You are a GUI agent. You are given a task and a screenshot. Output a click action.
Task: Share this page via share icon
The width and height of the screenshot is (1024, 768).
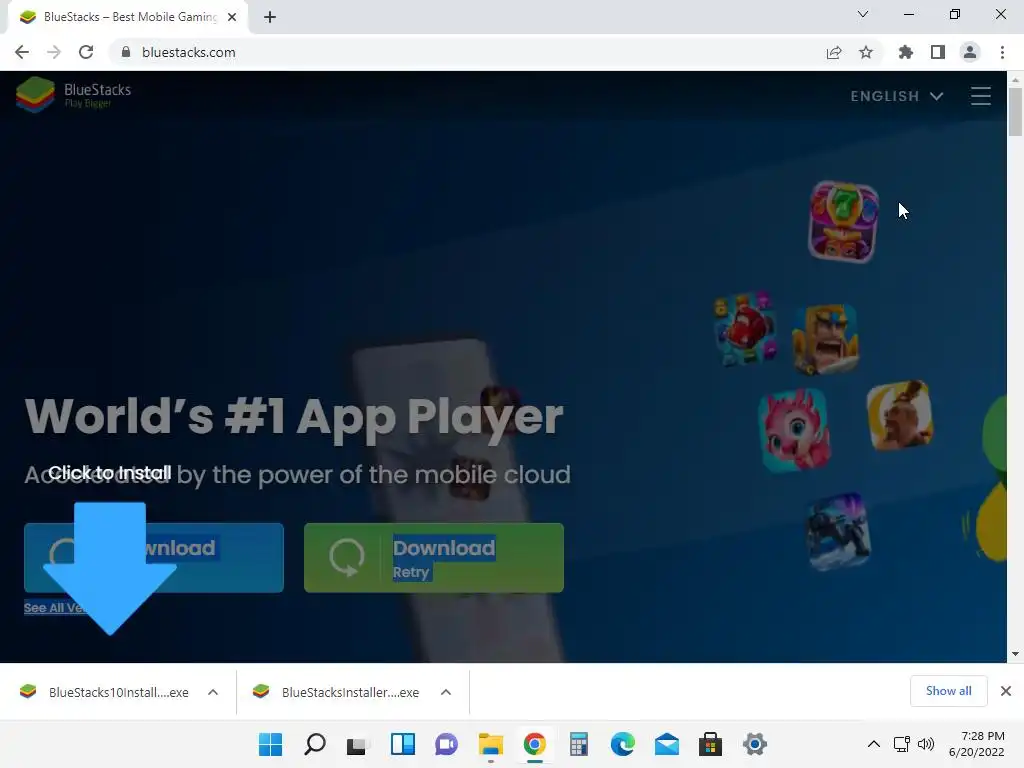point(834,52)
